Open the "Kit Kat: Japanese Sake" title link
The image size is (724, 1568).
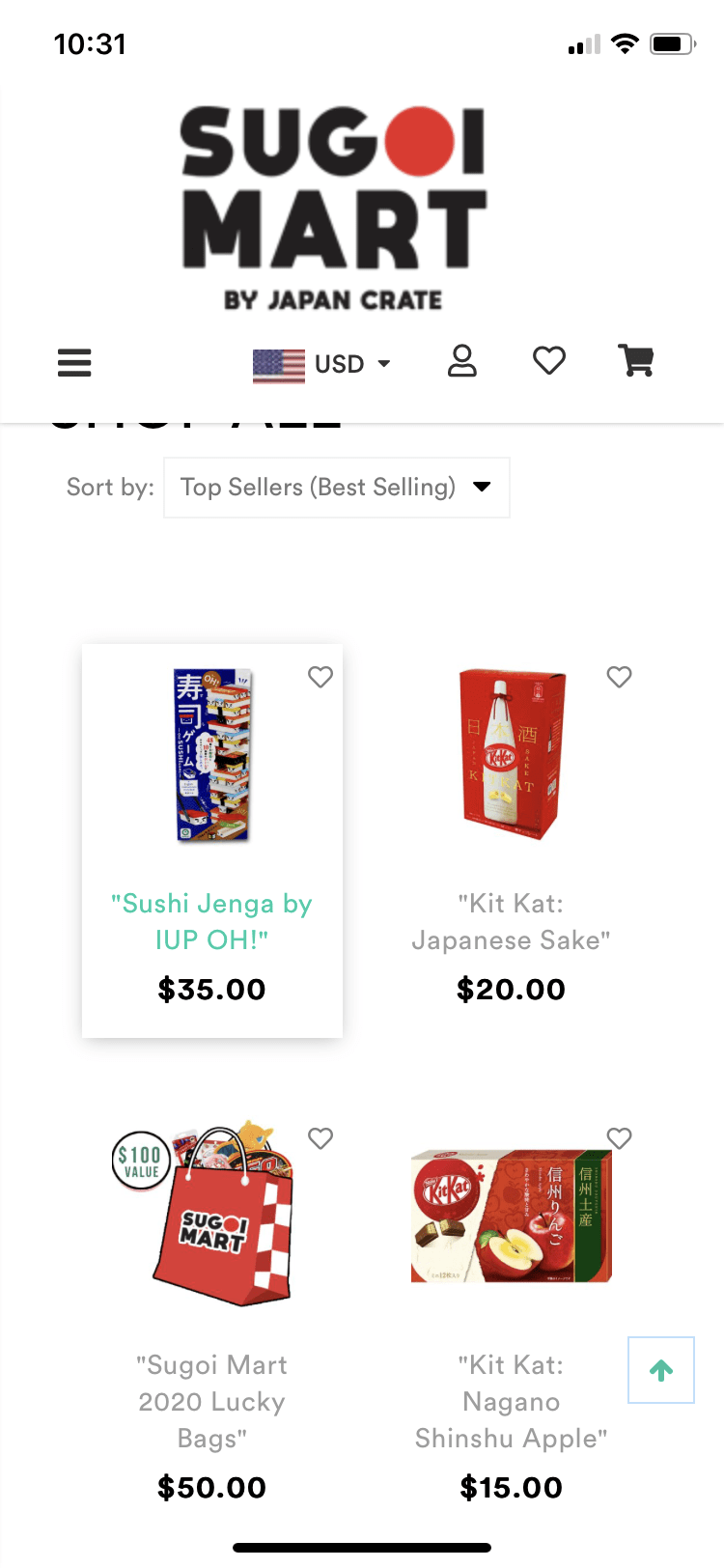click(511, 921)
